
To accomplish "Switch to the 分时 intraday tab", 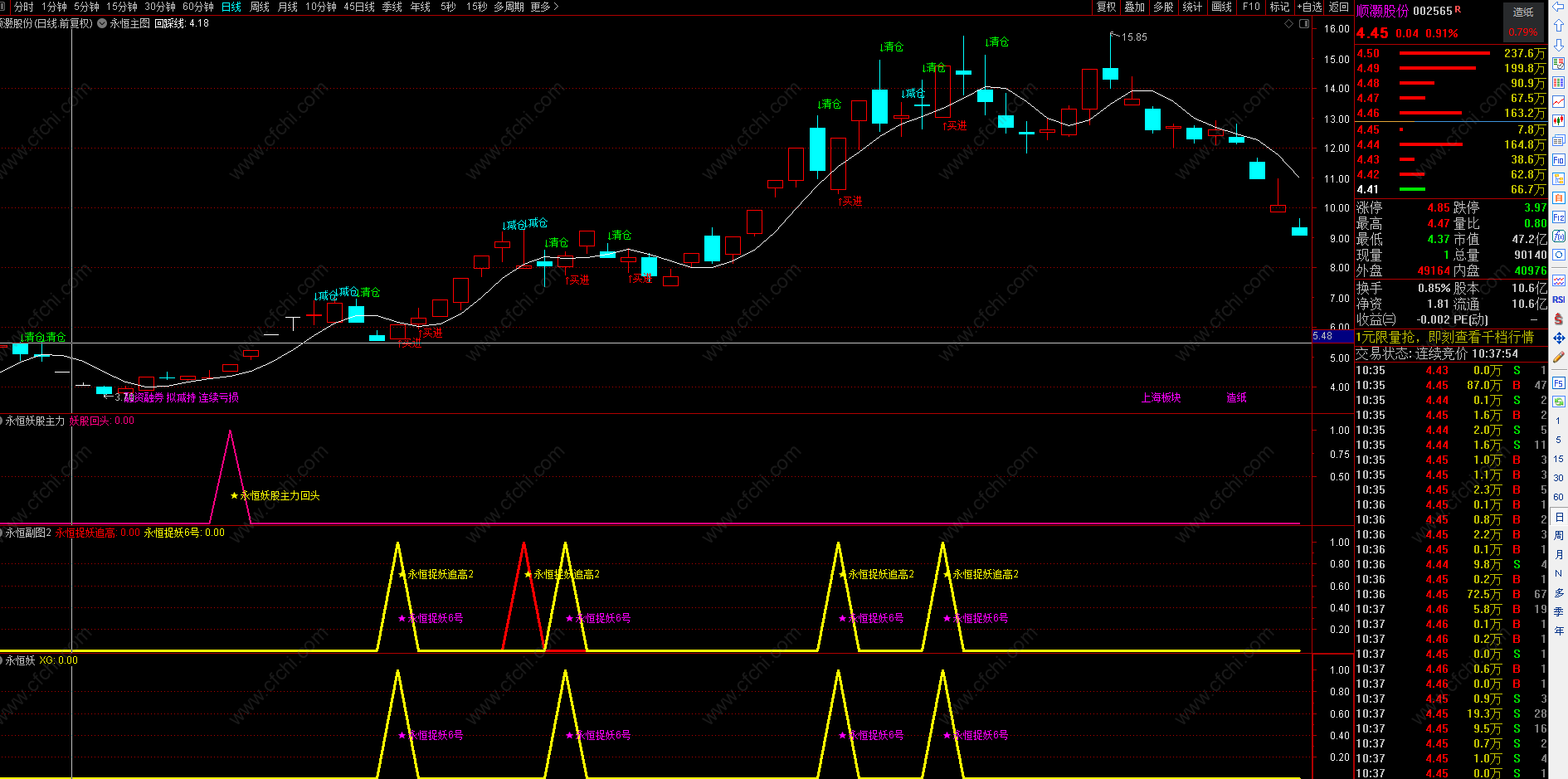I will pyautogui.click(x=24, y=7).
